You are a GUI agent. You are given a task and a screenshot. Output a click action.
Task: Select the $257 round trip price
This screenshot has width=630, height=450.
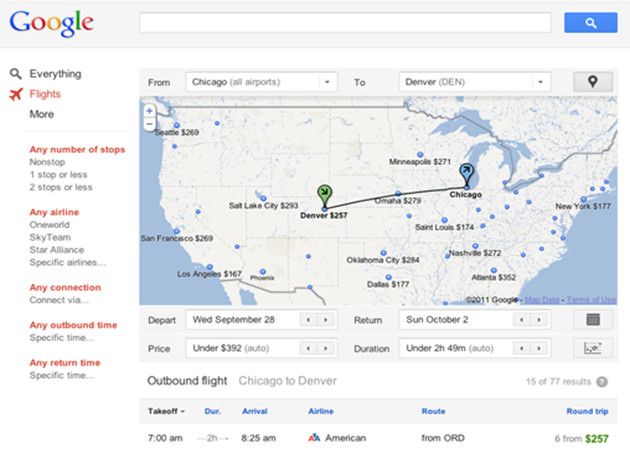click(x=596, y=438)
